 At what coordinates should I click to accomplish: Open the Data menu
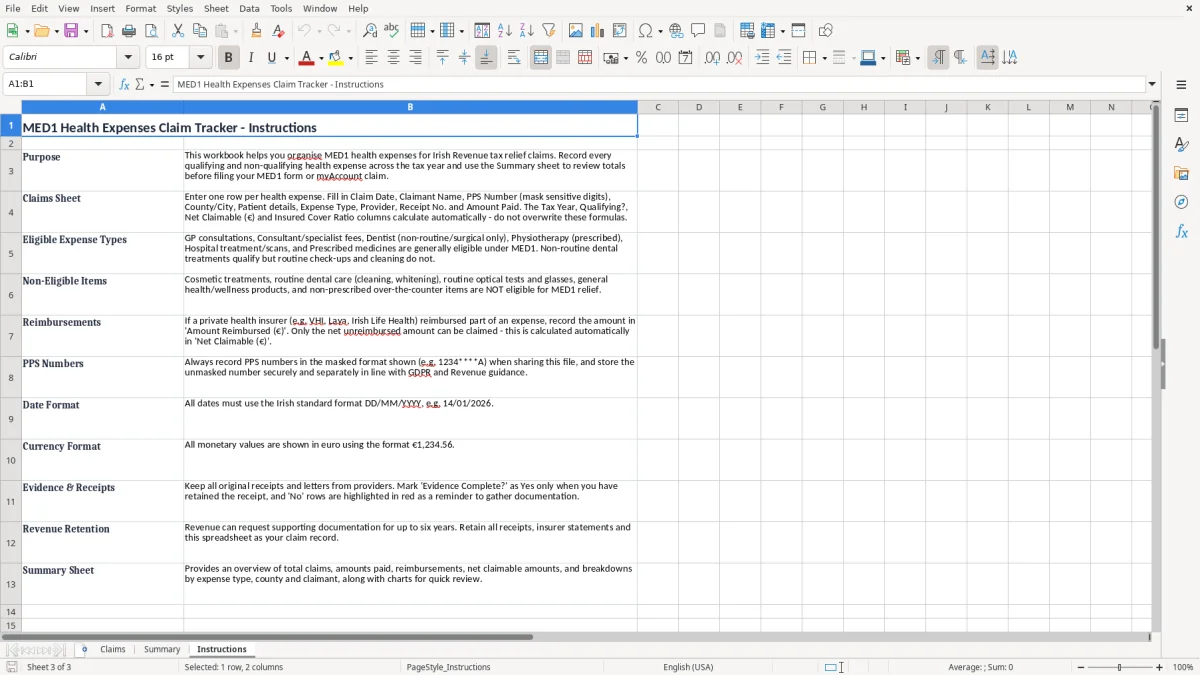tap(249, 8)
